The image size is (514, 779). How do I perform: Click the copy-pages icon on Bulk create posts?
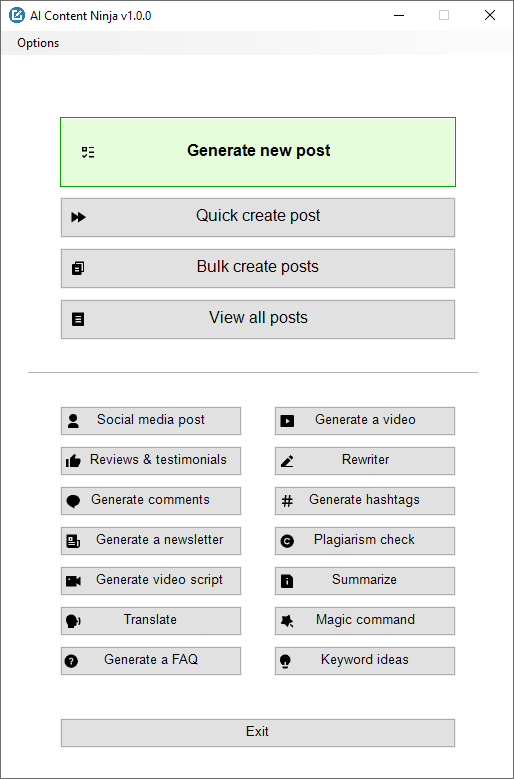[78, 268]
